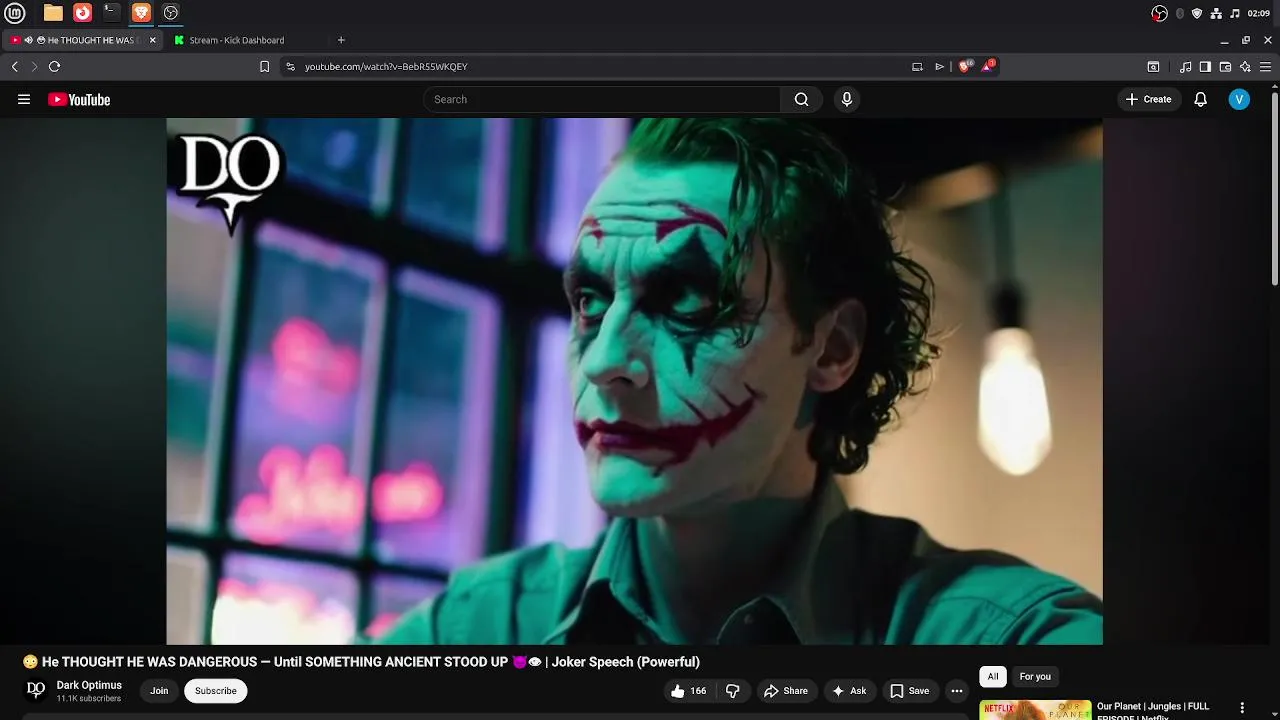Expand the YouTube guide menu

point(24,99)
